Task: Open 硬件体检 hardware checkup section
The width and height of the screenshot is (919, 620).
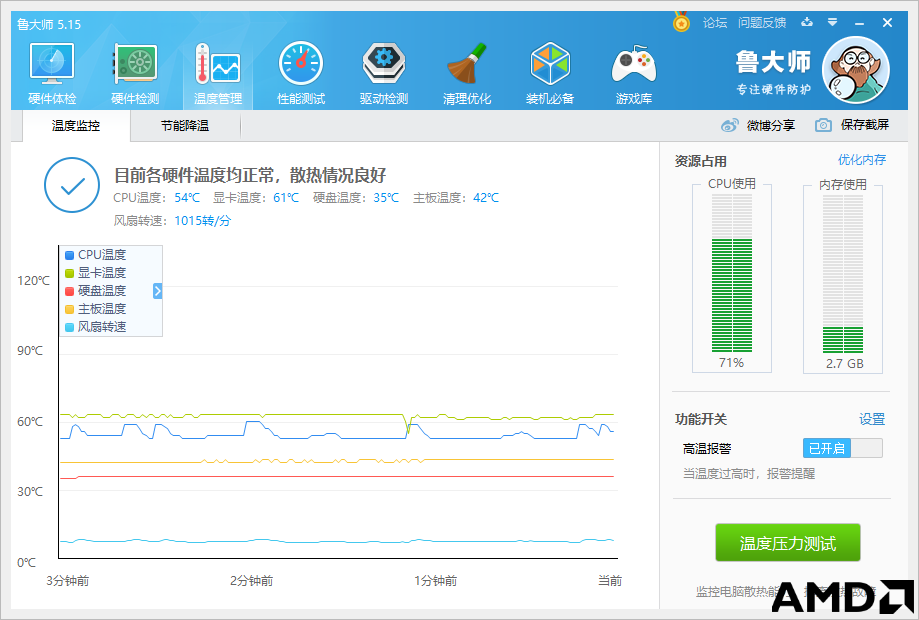Action: point(52,74)
